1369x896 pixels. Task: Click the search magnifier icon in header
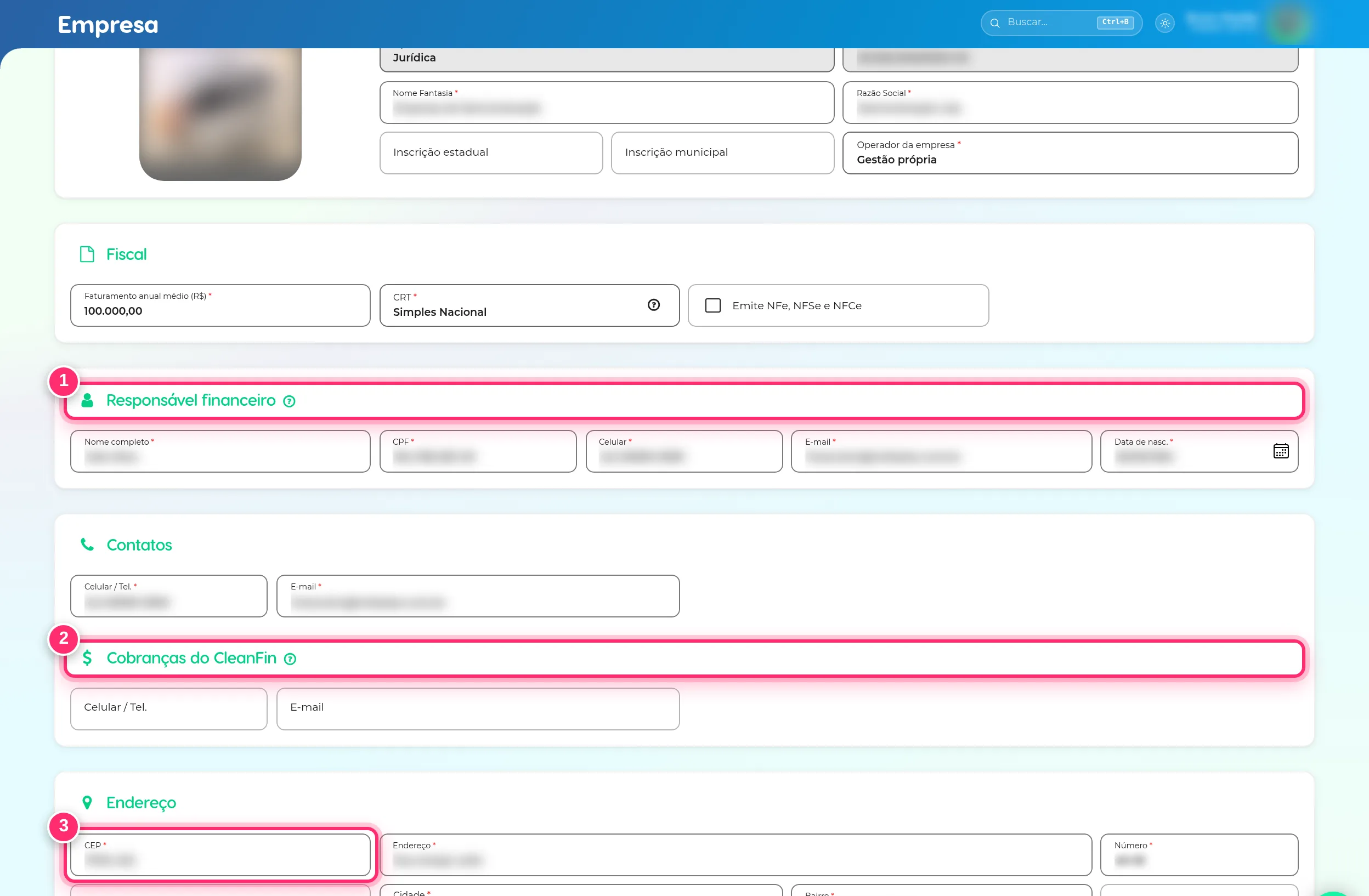(994, 23)
